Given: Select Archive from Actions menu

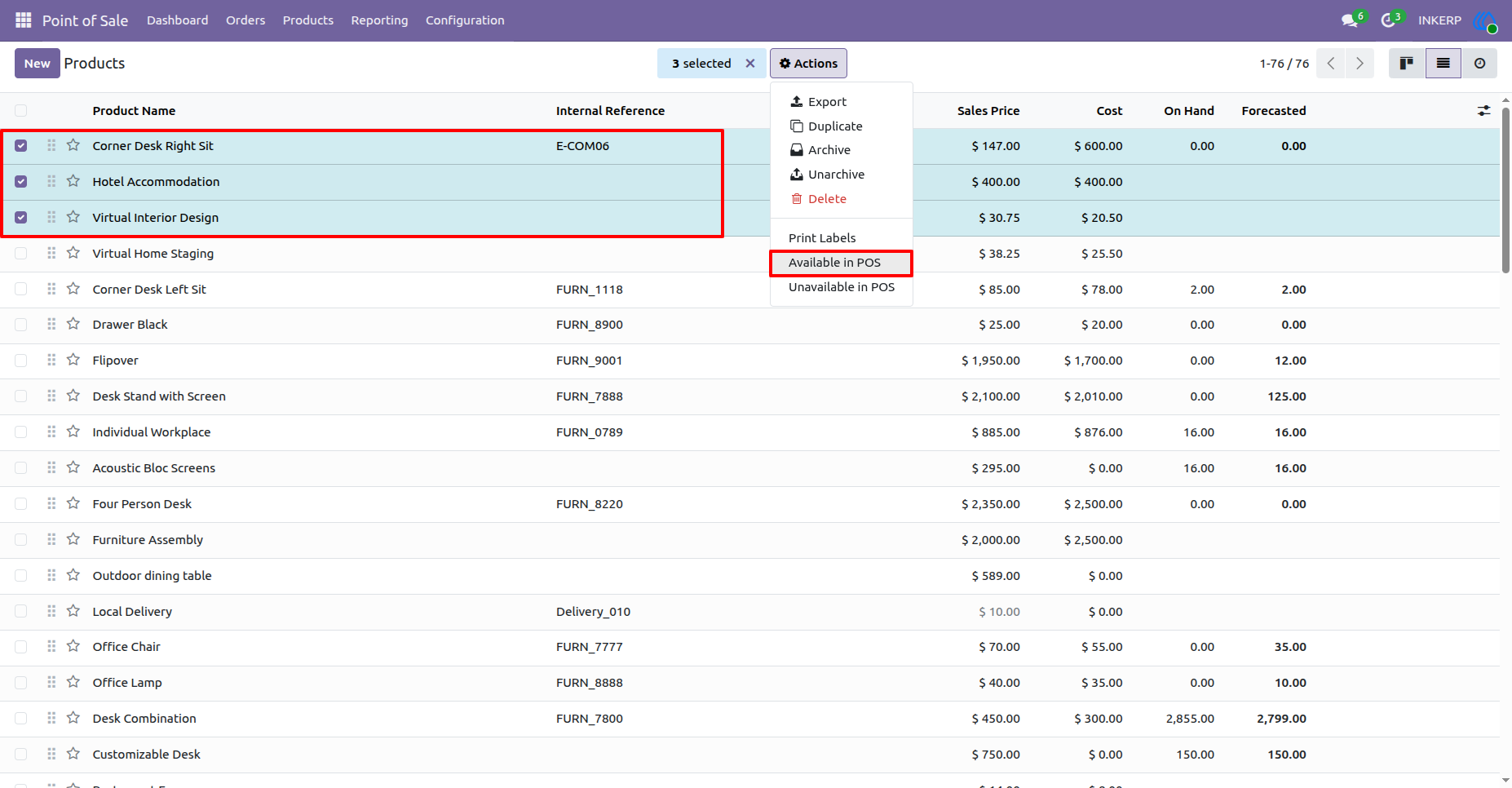Looking at the screenshot, I should click(841, 150).
